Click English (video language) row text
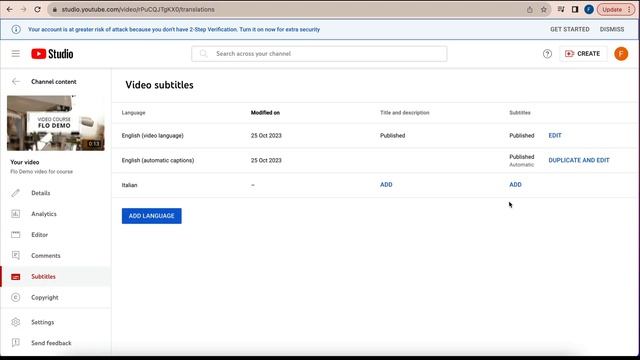This screenshot has height=360, width=640. (x=153, y=136)
